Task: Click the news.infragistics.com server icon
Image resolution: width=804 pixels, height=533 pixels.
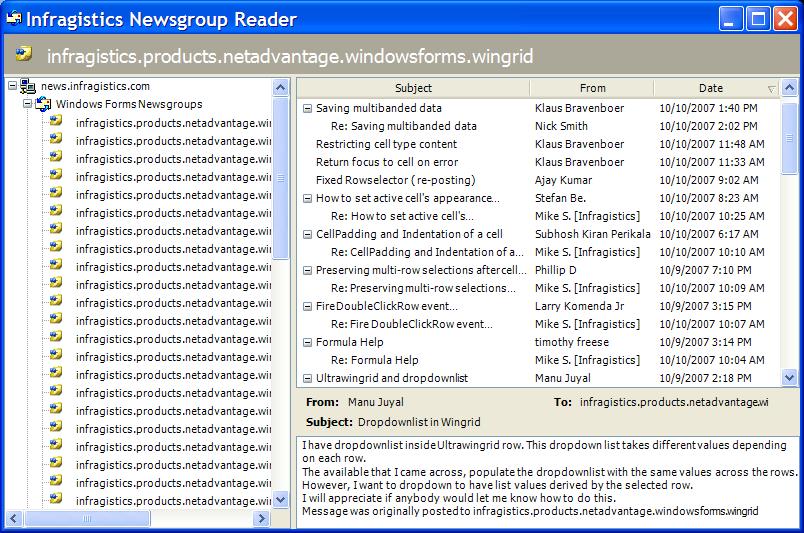Action: (x=28, y=86)
